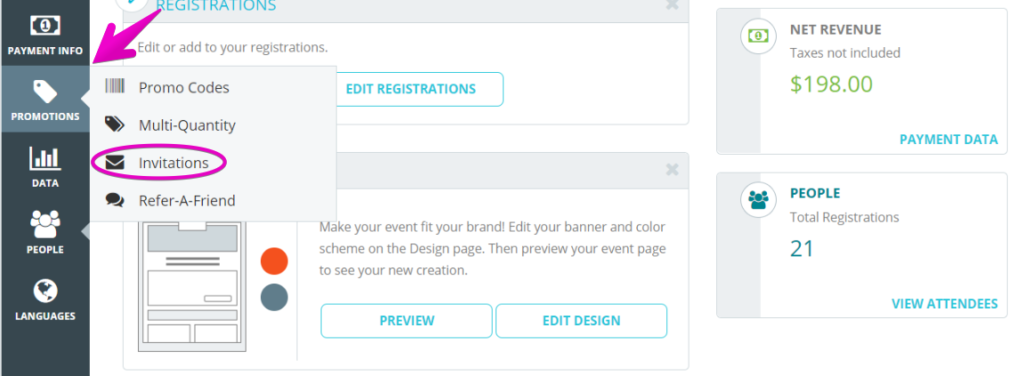Select Promo Codes from promotions menu
Screen dimensions: 1024x376
pos(184,87)
